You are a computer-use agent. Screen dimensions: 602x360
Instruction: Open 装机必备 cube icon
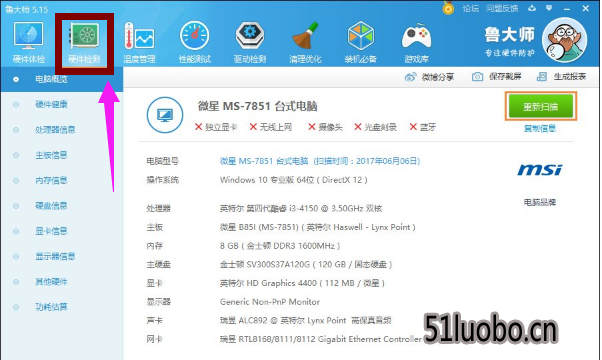tap(361, 36)
